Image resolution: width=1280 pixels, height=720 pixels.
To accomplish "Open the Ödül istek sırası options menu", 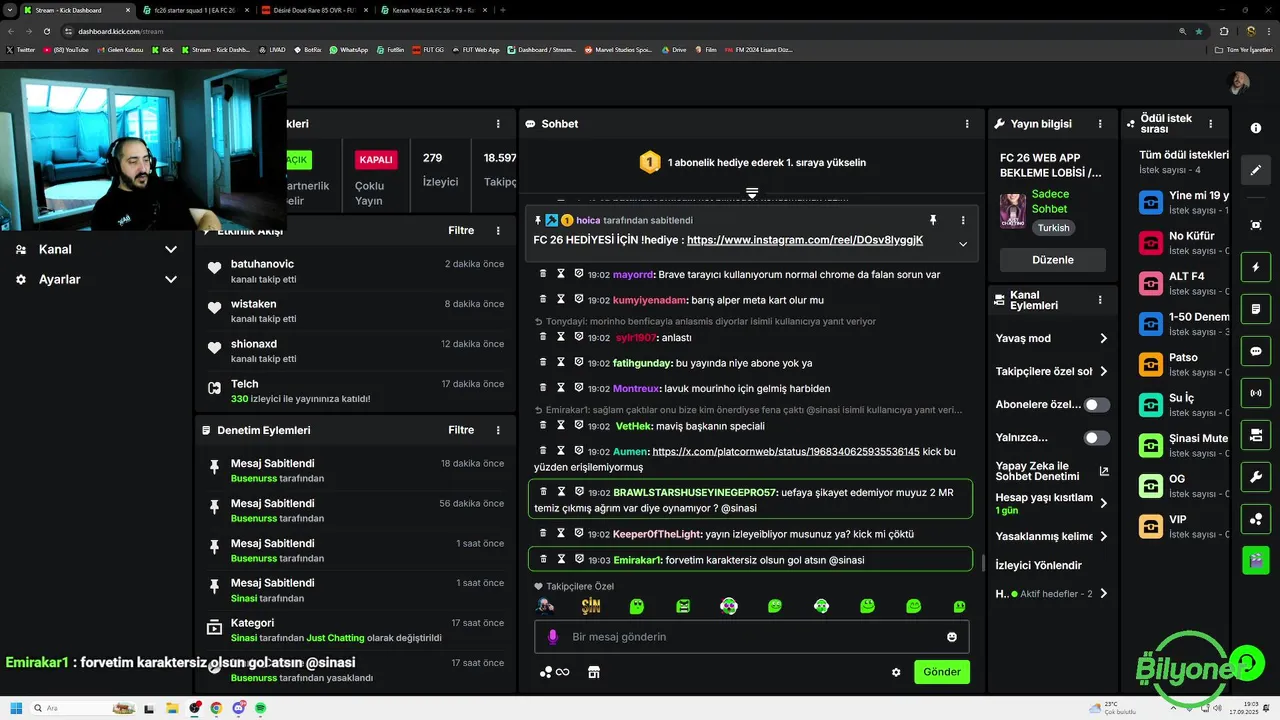I will pos(1210,124).
